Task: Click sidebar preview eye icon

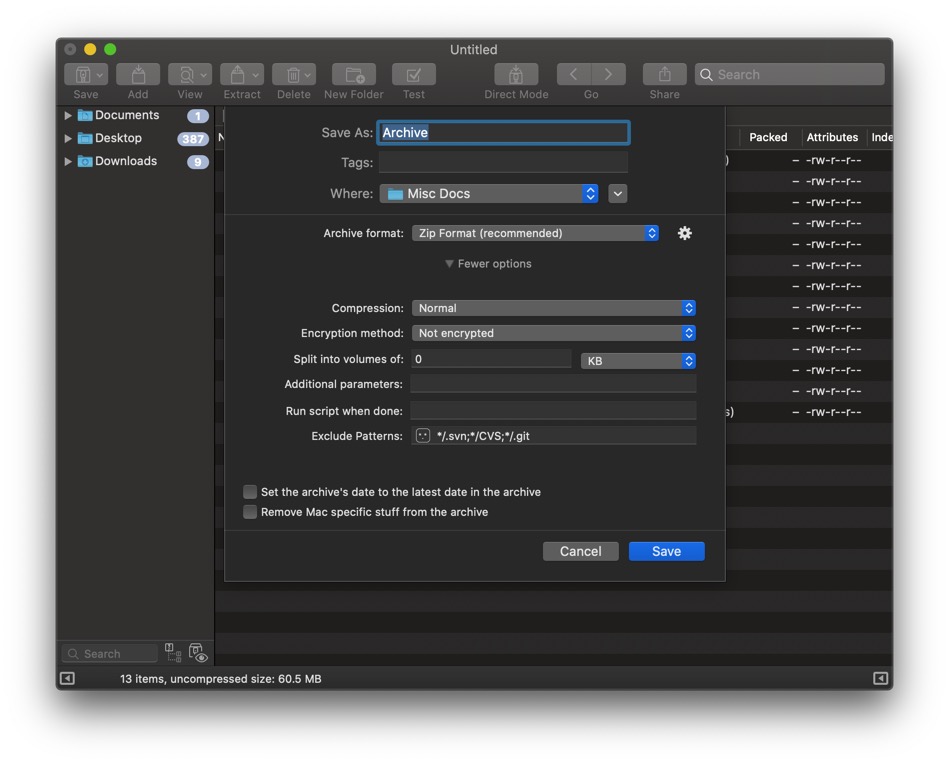Action: [x=198, y=653]
